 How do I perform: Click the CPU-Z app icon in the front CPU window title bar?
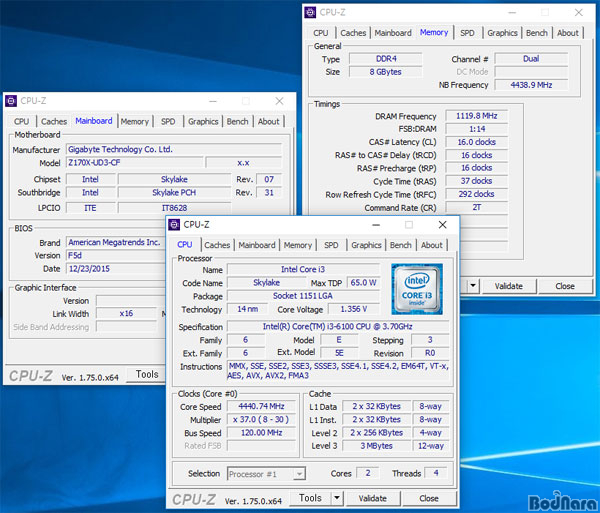click(174, 225)
